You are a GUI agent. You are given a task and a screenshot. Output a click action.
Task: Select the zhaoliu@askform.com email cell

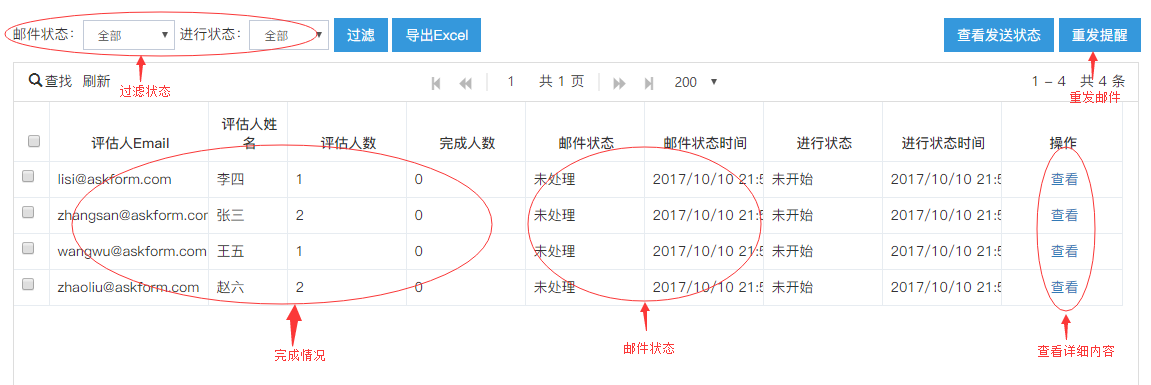tap(129, 287)
